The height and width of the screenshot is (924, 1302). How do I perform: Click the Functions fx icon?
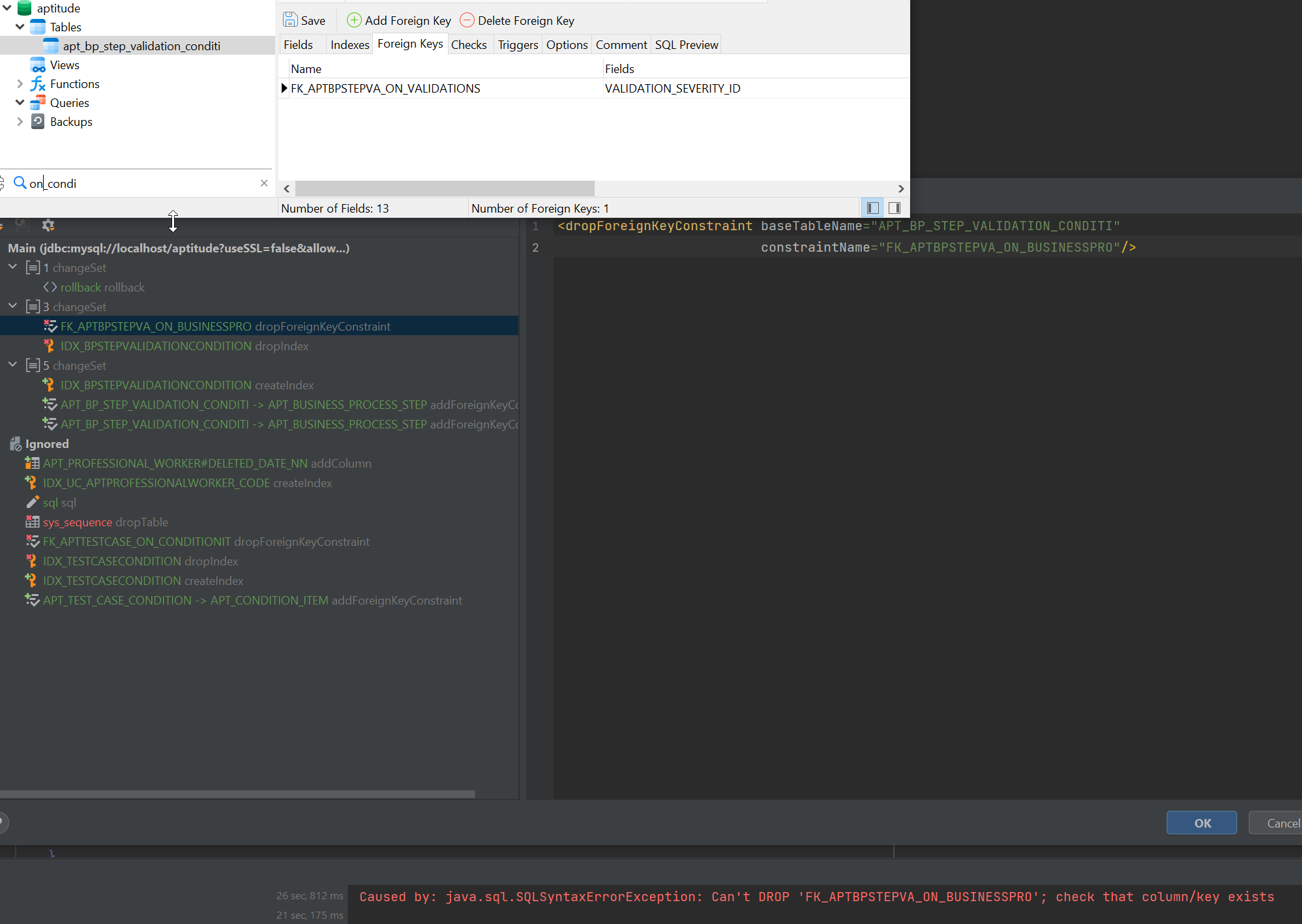[x=38, y=83]
